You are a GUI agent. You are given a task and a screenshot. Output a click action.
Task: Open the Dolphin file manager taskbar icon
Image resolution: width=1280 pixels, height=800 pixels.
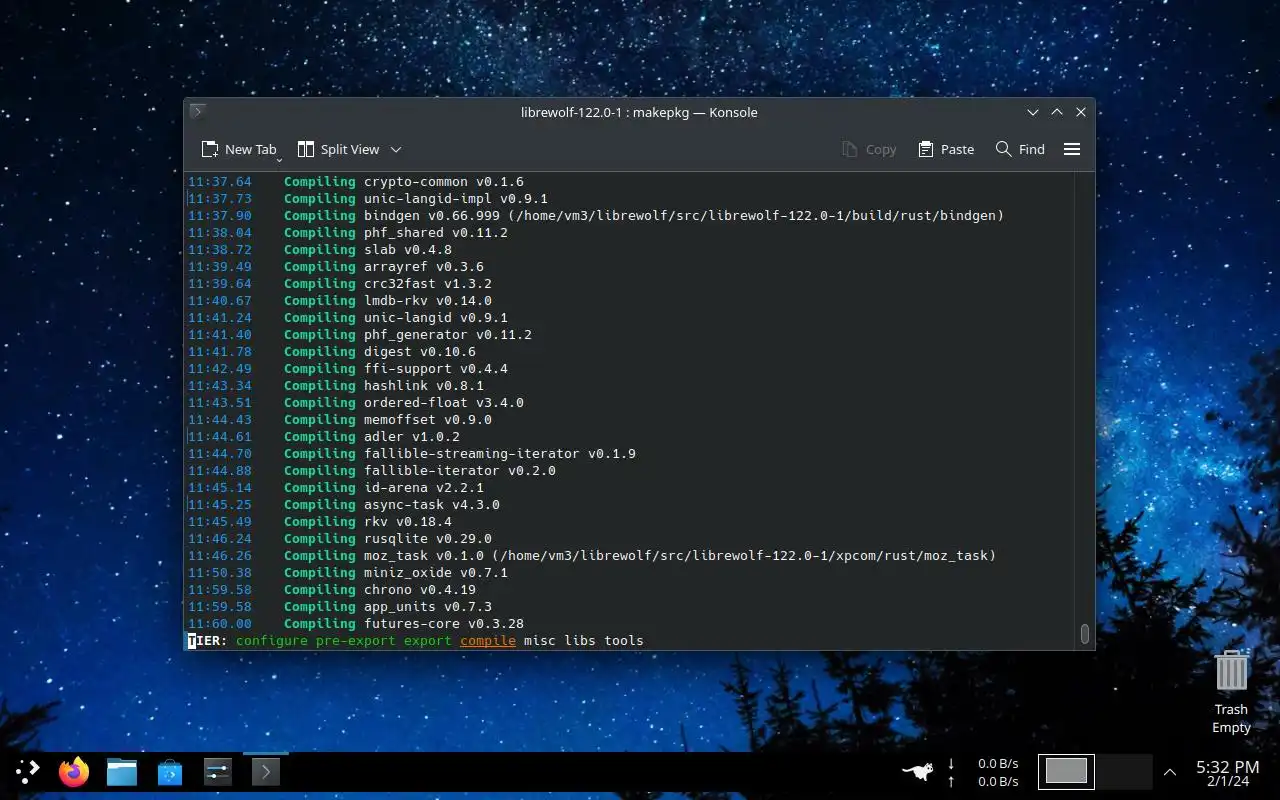(x=122, y=771)
